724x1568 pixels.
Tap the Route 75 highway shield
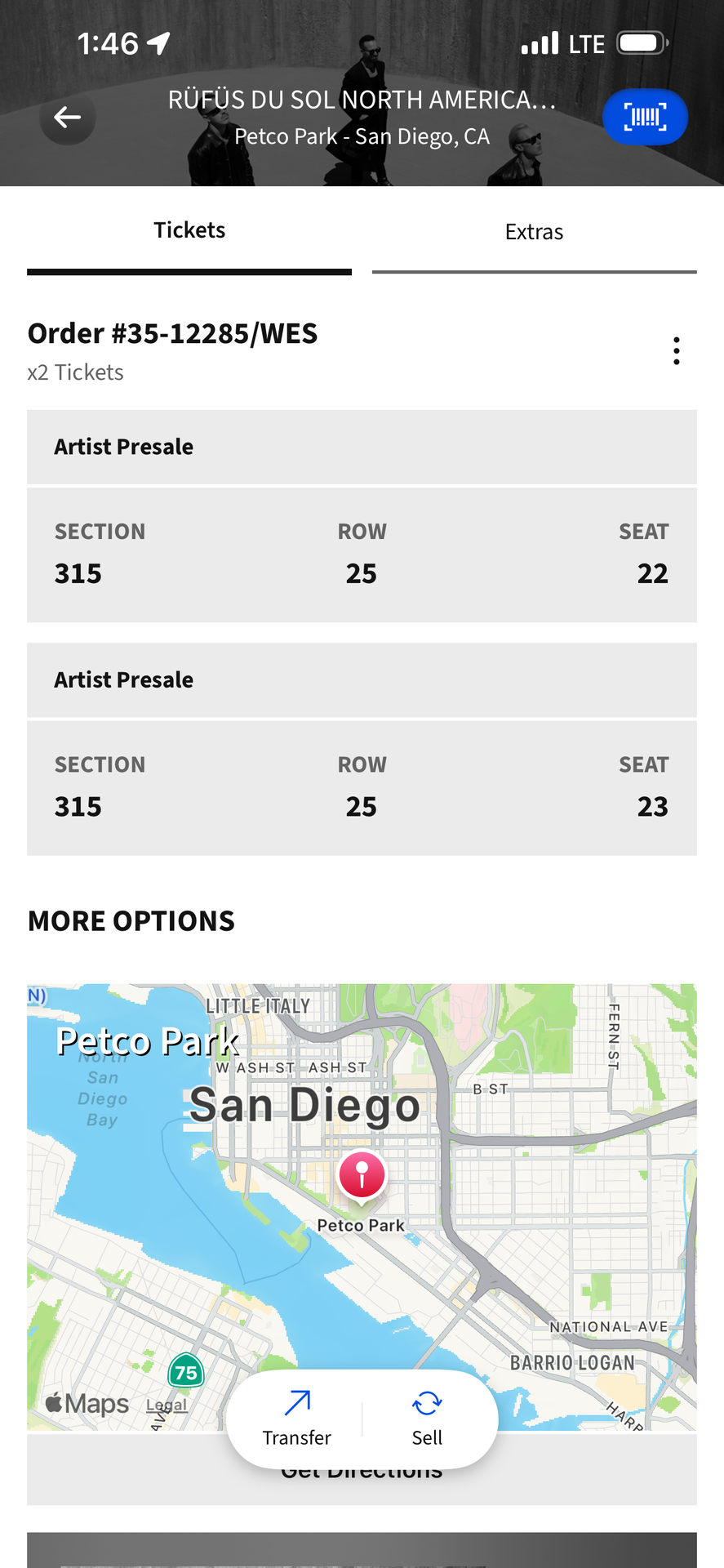[186, 1372]
